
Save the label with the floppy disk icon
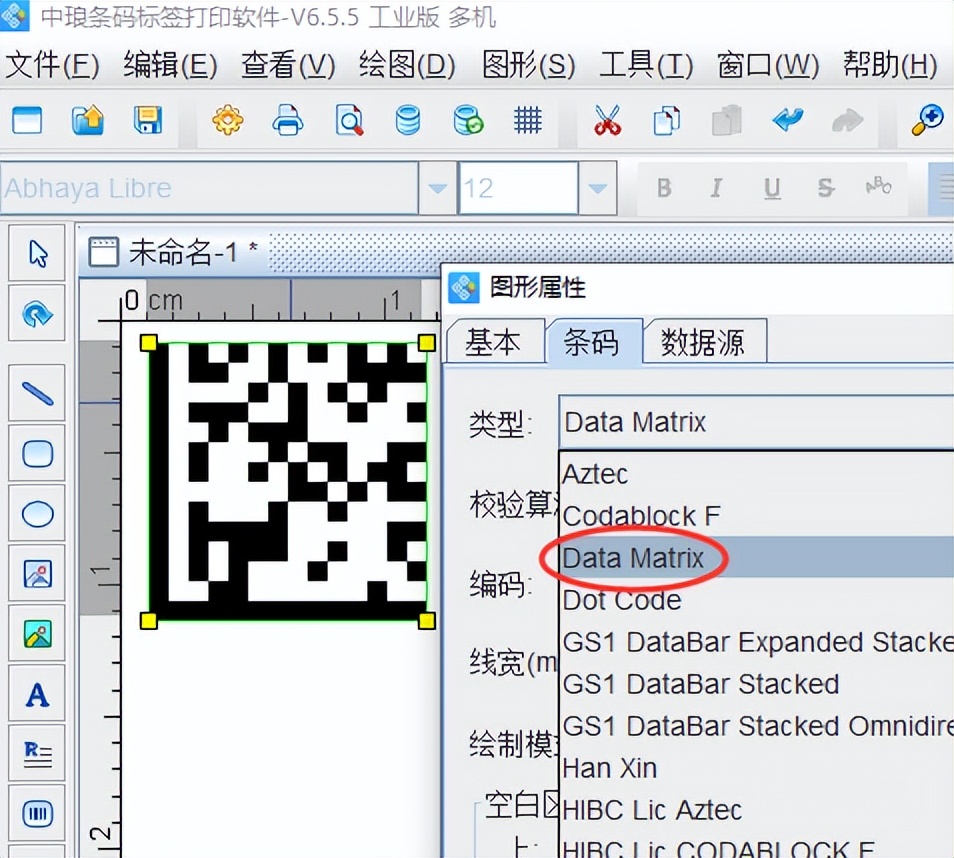148,120
